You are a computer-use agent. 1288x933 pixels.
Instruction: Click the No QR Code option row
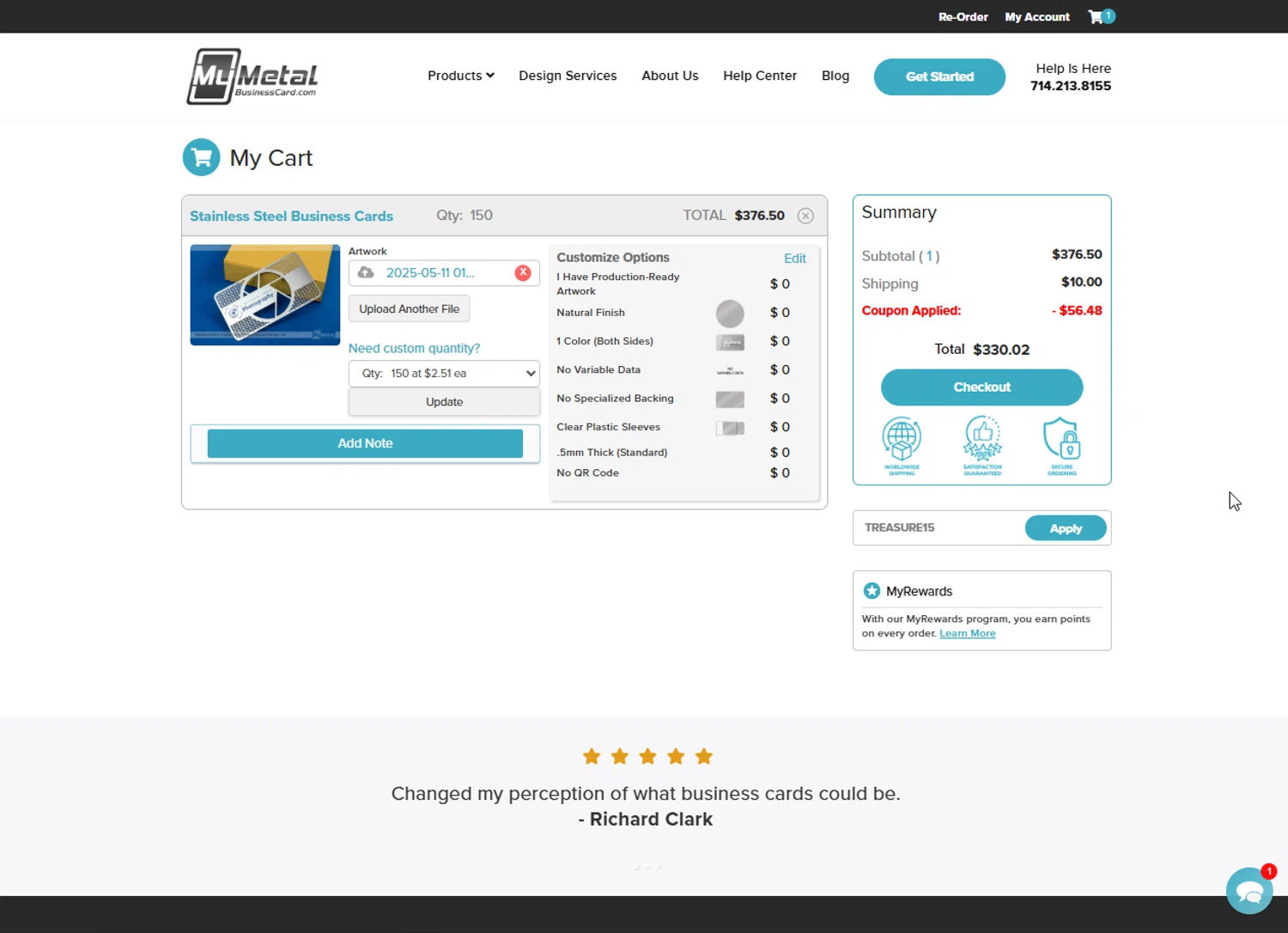coord(673,473)
